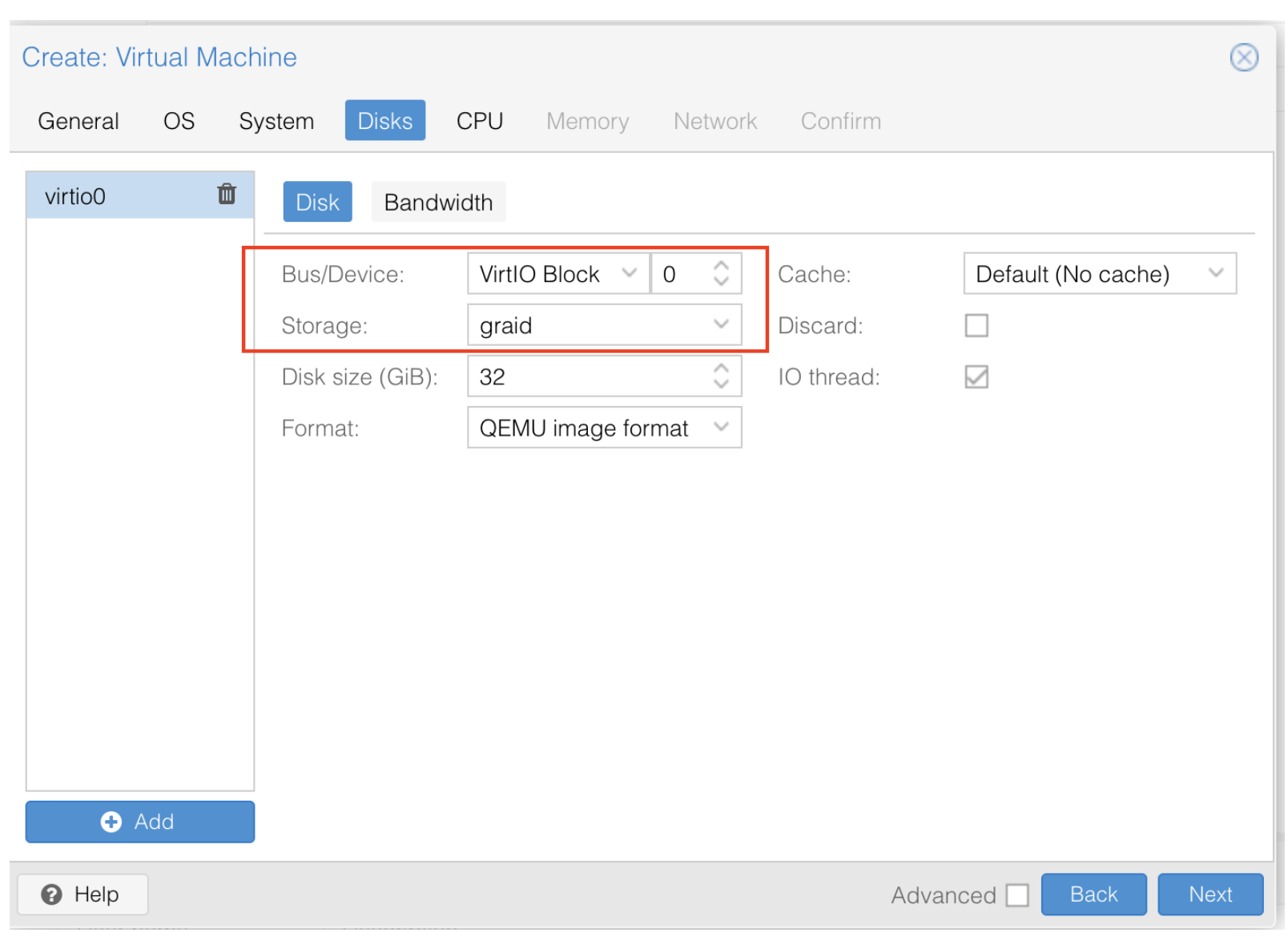Switch to the Bandwidth tab

(438, 202)
